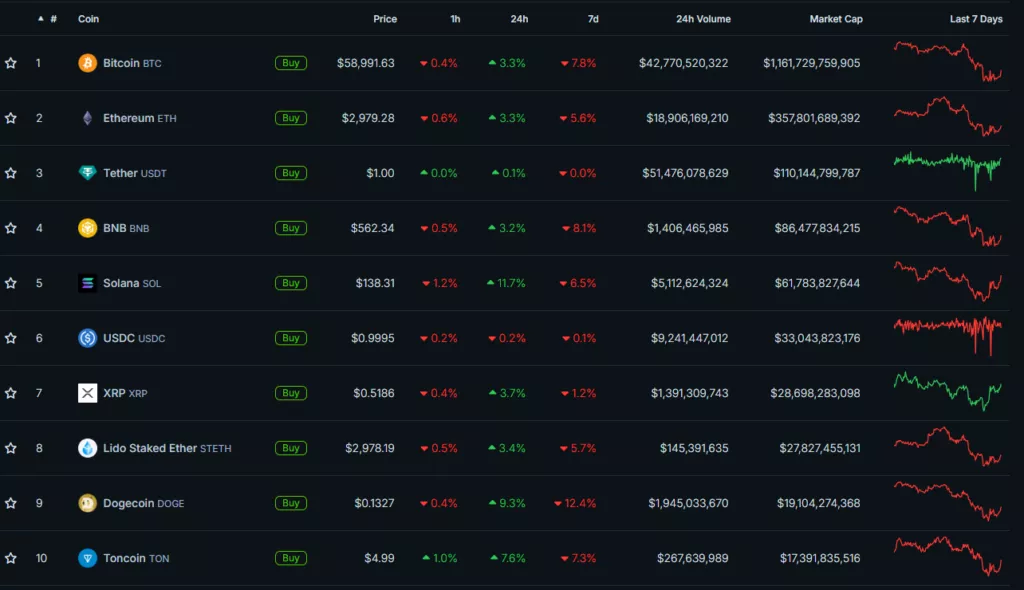Screen dimensions: 1024x590
Task: Click Buy for Lido Staked Ether
Action: pyautogui.click(x=291, y=448)
